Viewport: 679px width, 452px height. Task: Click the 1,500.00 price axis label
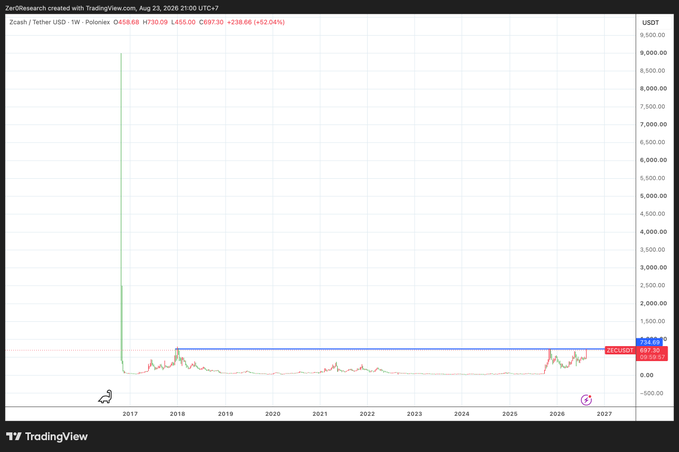point(652,321)
